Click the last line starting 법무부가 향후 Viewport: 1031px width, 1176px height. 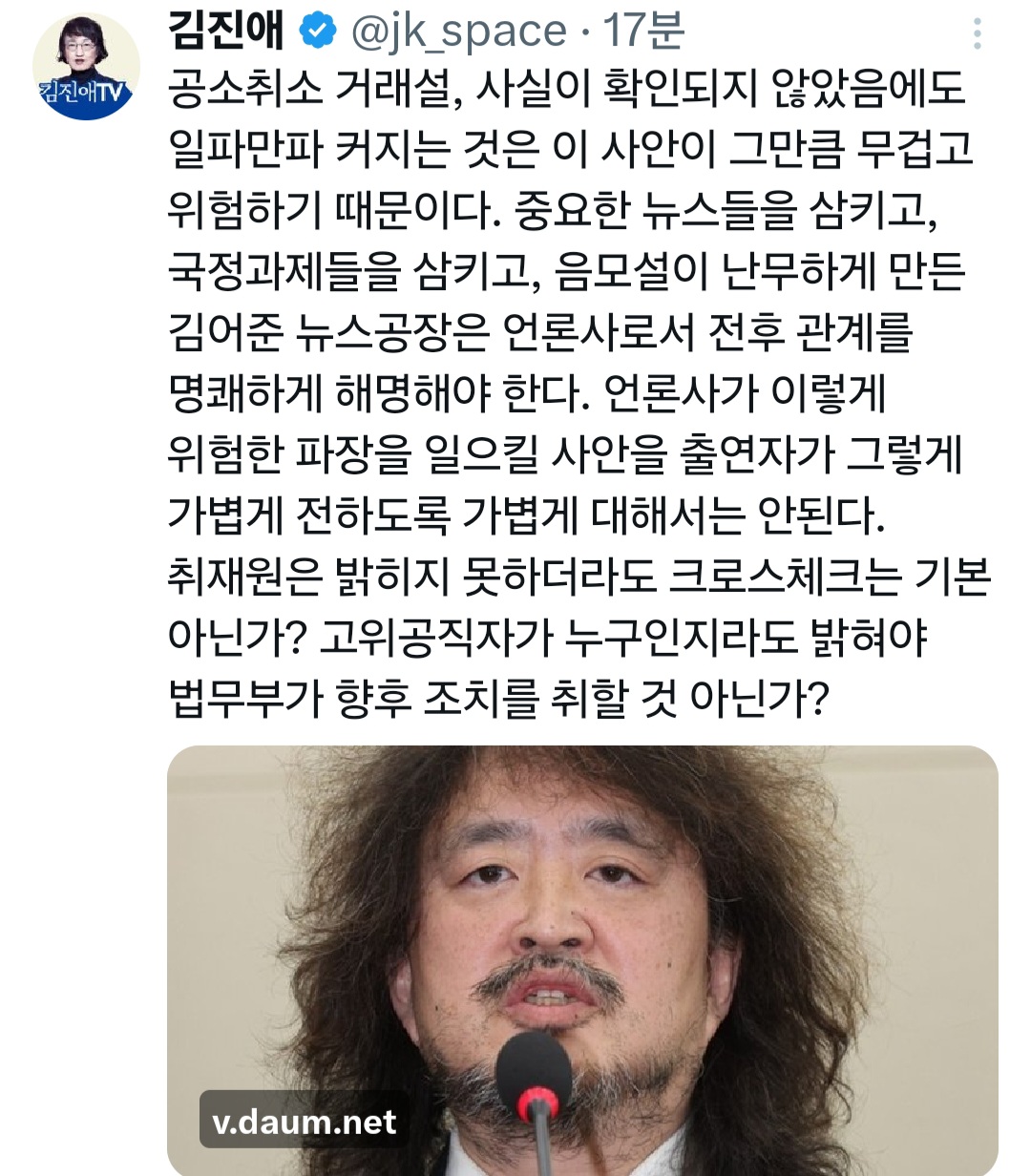[498, 699]
